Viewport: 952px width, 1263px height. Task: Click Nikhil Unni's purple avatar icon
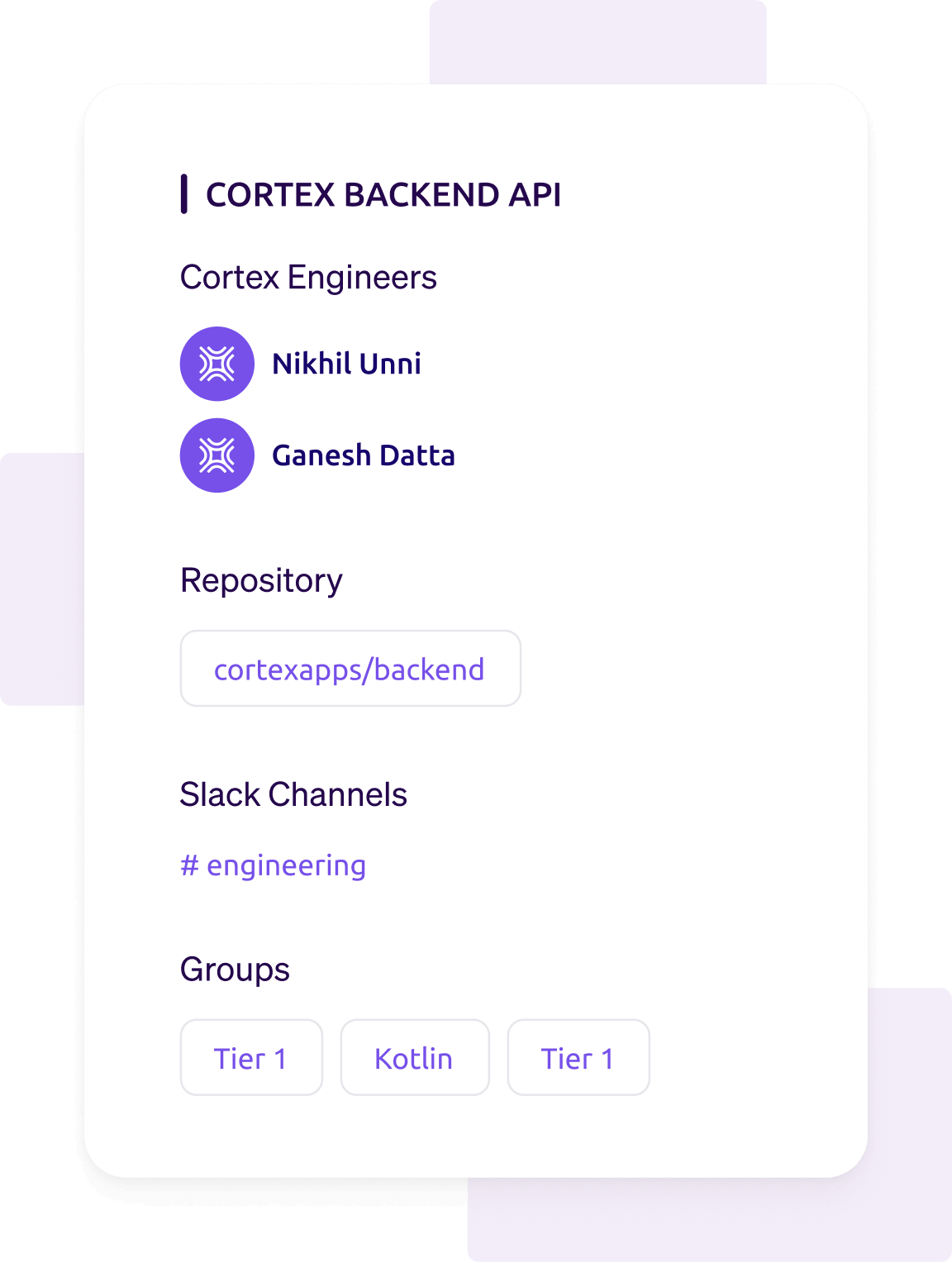[x=217, y=364]
